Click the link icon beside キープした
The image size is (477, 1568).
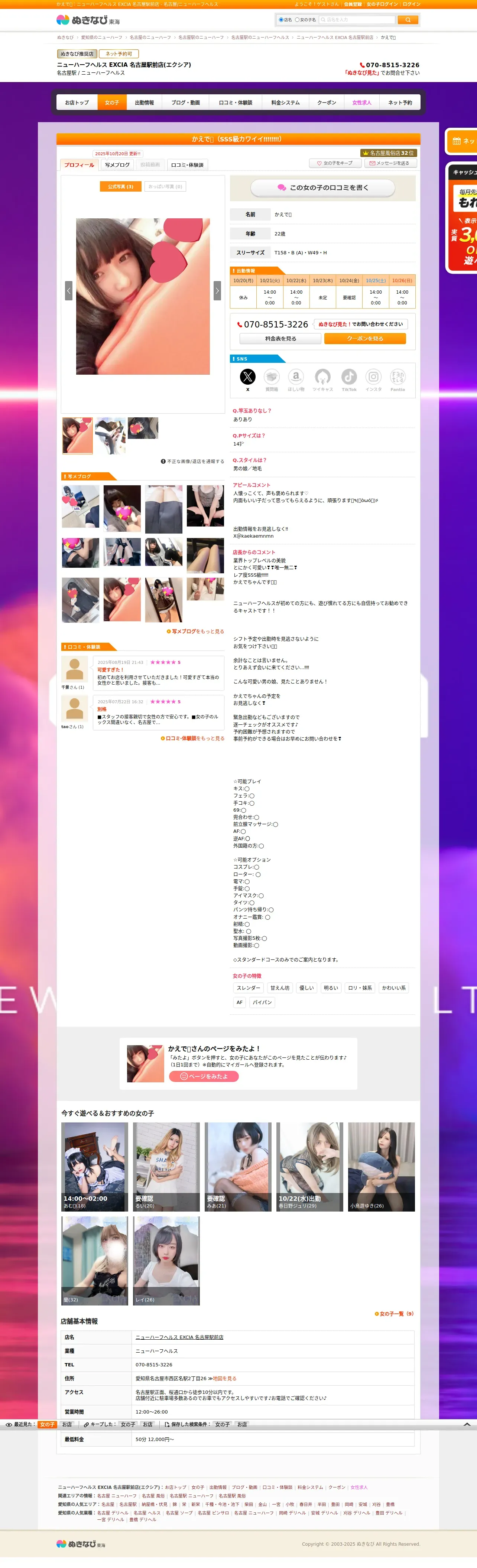pos(87,1424)
